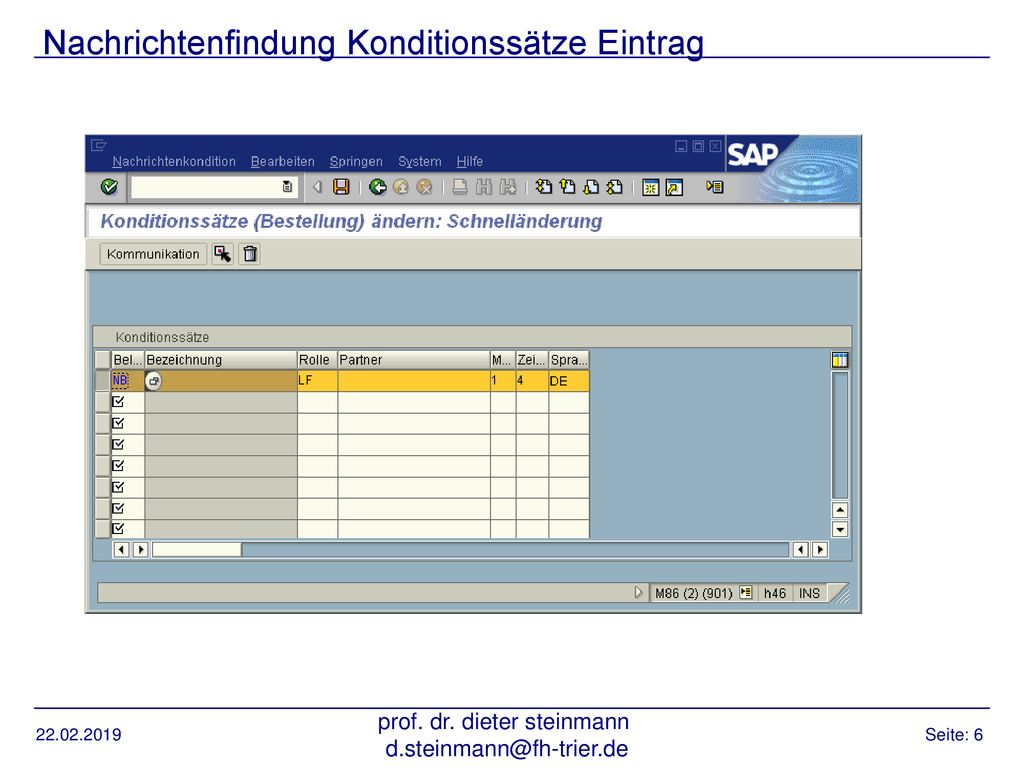1024x768 pixels.
Task: Select the Zei... column header
Action: [532, 360]
